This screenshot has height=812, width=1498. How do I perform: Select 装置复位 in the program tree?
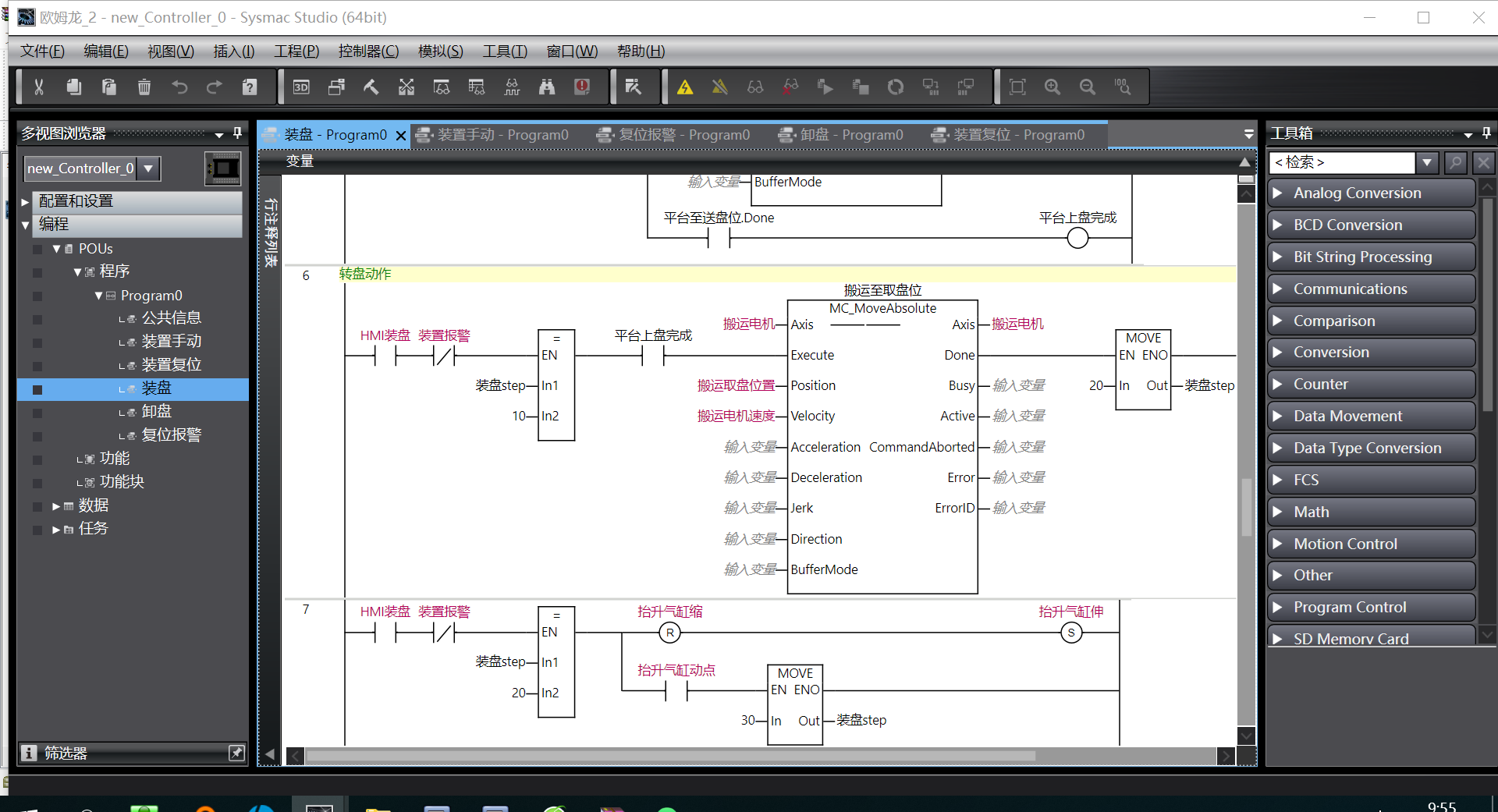point(172,365)
